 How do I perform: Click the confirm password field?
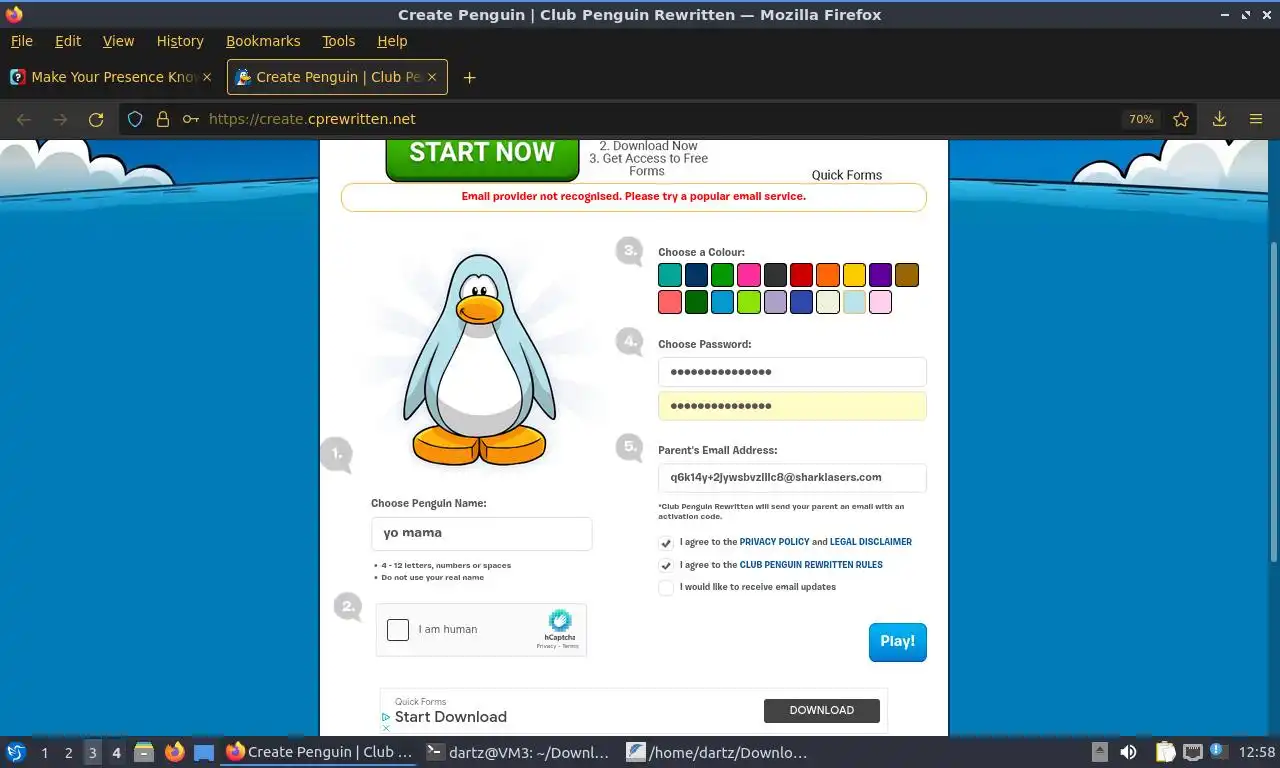coord(792,406)
